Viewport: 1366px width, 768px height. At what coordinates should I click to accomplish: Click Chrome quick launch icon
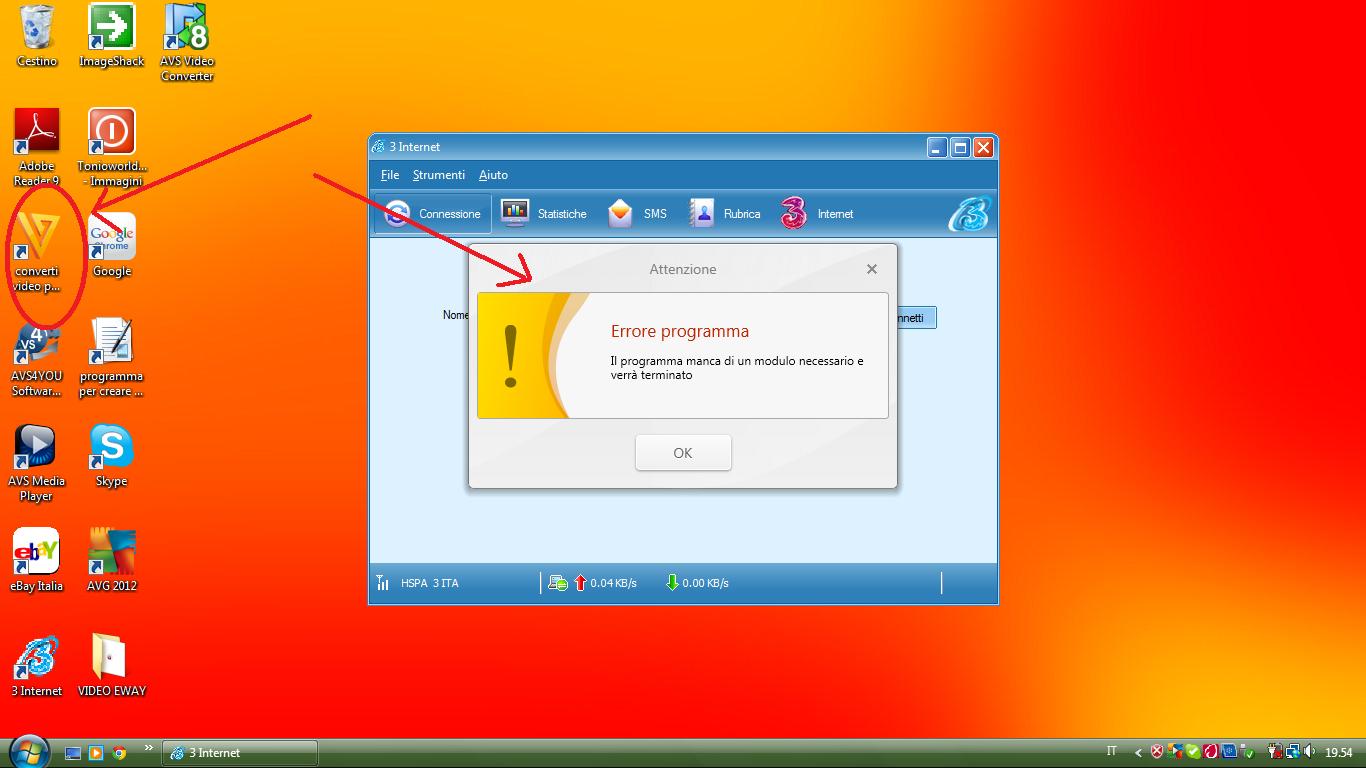120,753
